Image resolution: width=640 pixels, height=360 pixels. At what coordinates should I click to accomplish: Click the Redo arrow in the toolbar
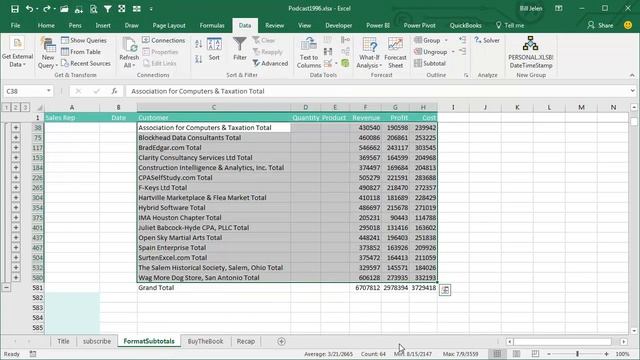47,9
